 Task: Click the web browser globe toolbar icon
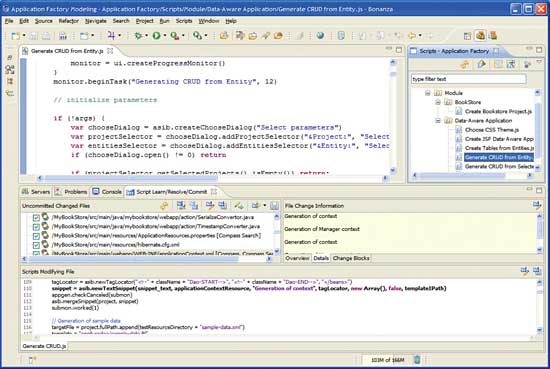(x=320, y=35)
